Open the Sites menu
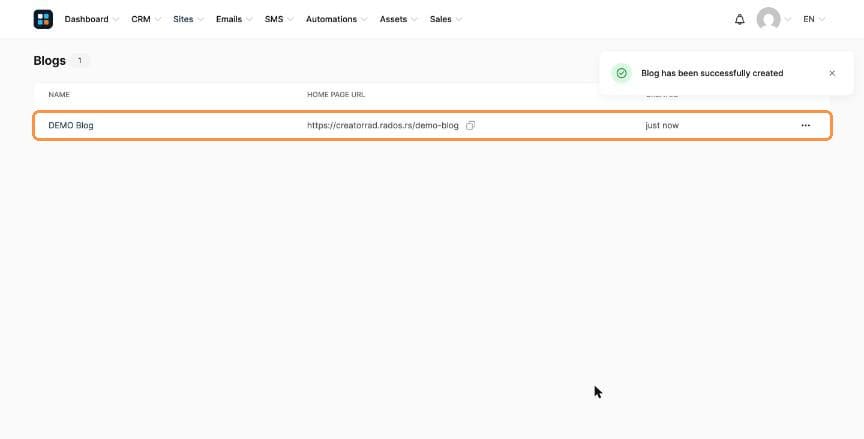 (x=183, y=19)
